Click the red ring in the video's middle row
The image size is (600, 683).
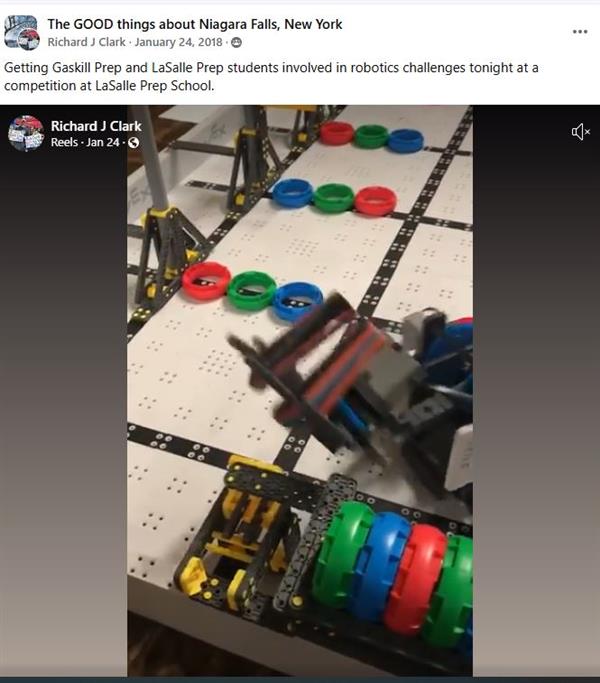click(375, 201)
